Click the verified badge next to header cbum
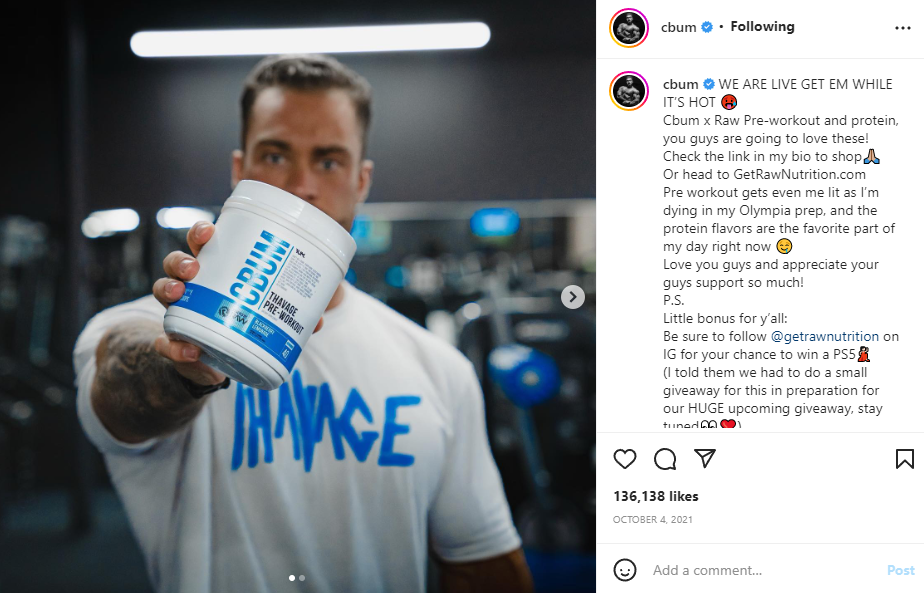The width and height of the screenshot is (924, 593). click(x=707, y=27)
